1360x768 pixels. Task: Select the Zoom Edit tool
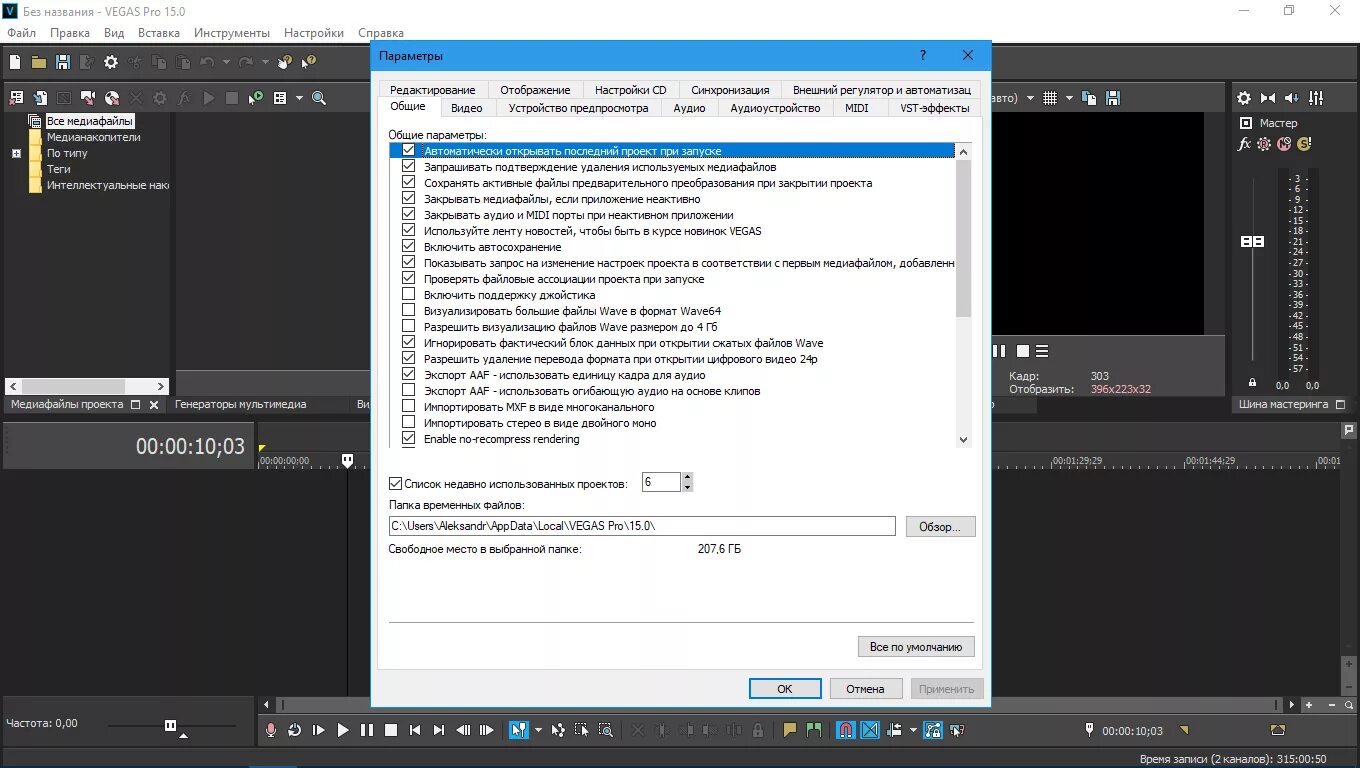606,730
